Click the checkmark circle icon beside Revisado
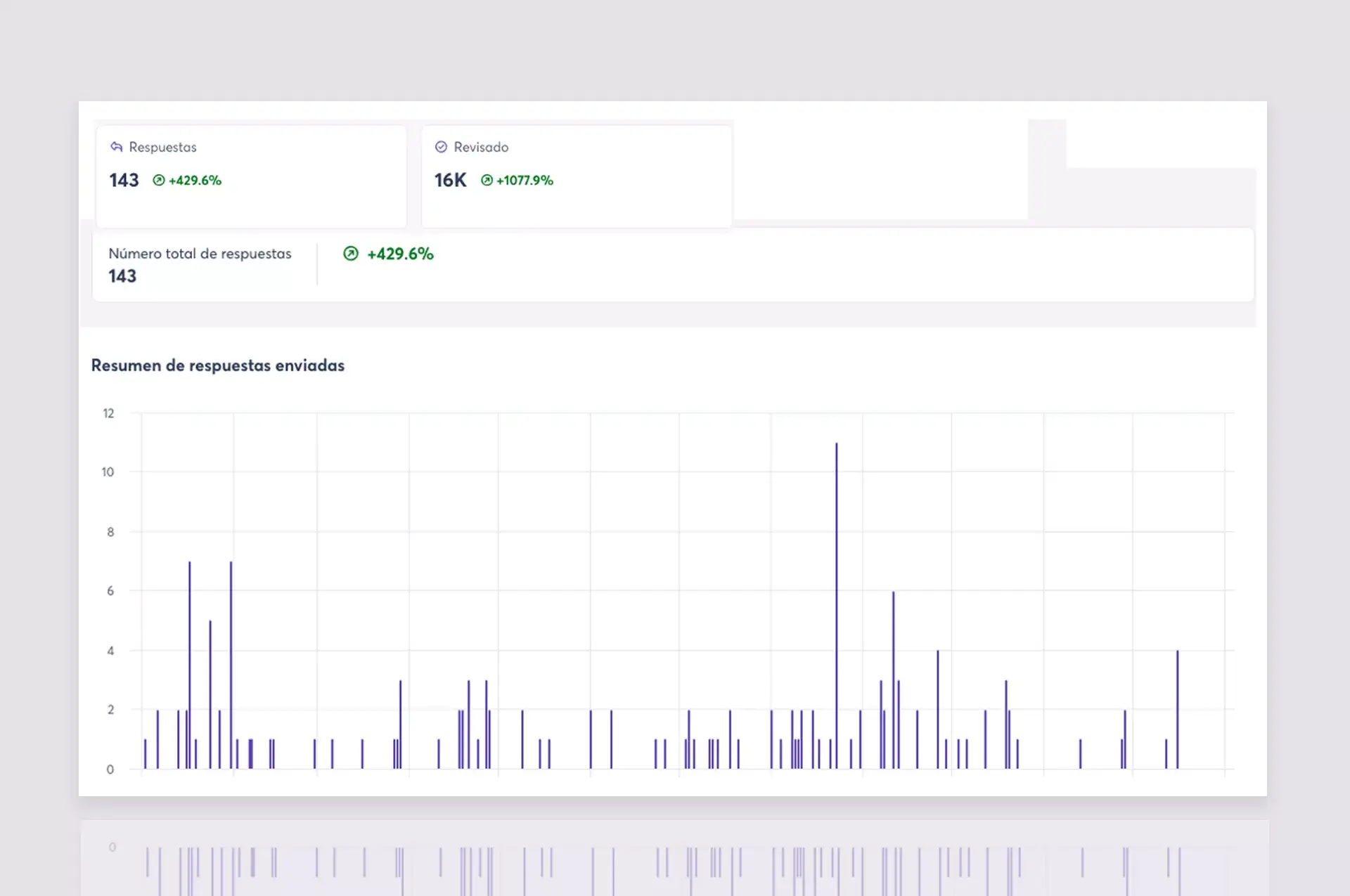 pos(441,147)
